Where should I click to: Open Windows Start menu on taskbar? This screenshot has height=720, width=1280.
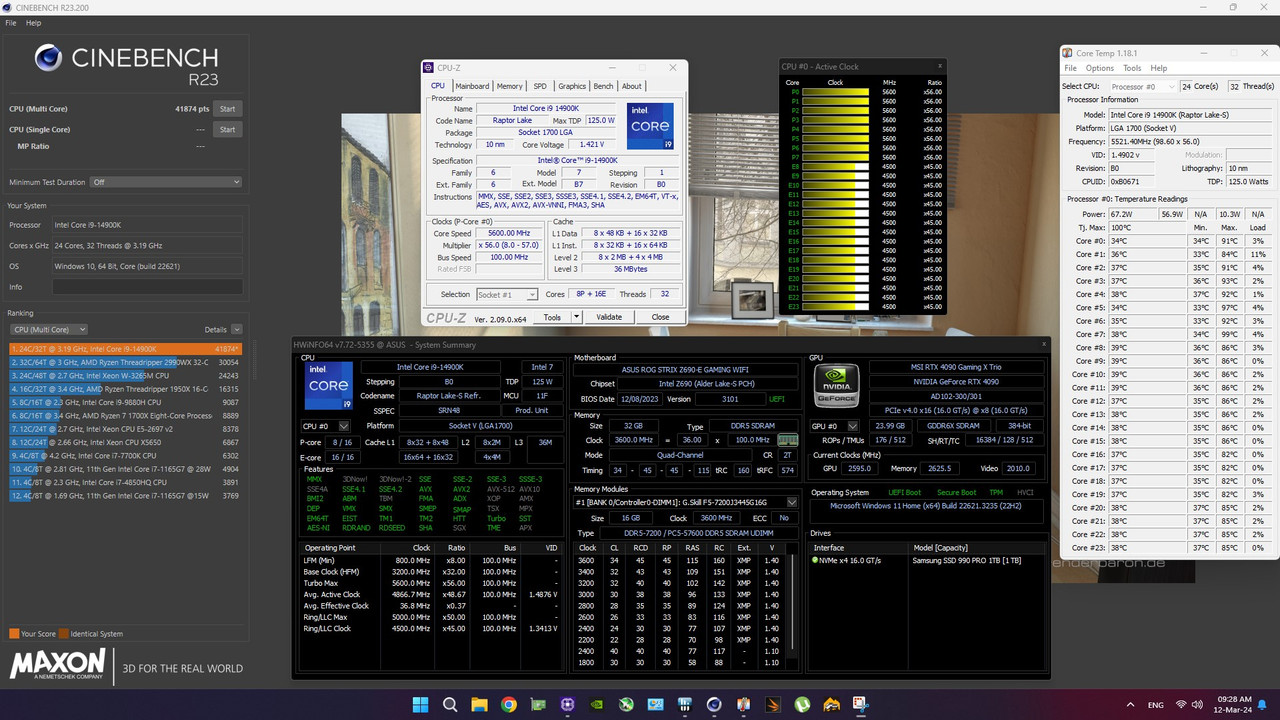421,704
